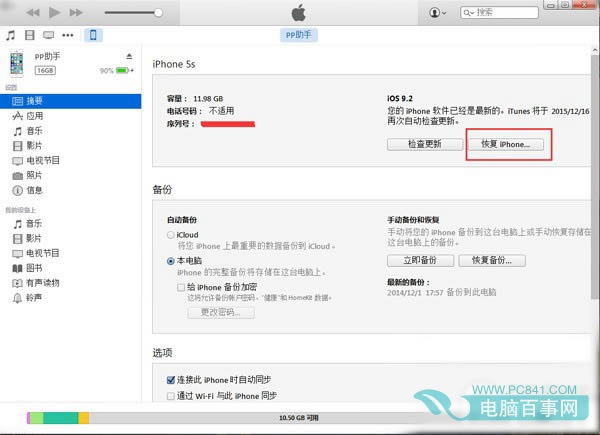
Task: Click the iOS 9.2 version label
Action: pyautogui.click(x=400, y=99)
